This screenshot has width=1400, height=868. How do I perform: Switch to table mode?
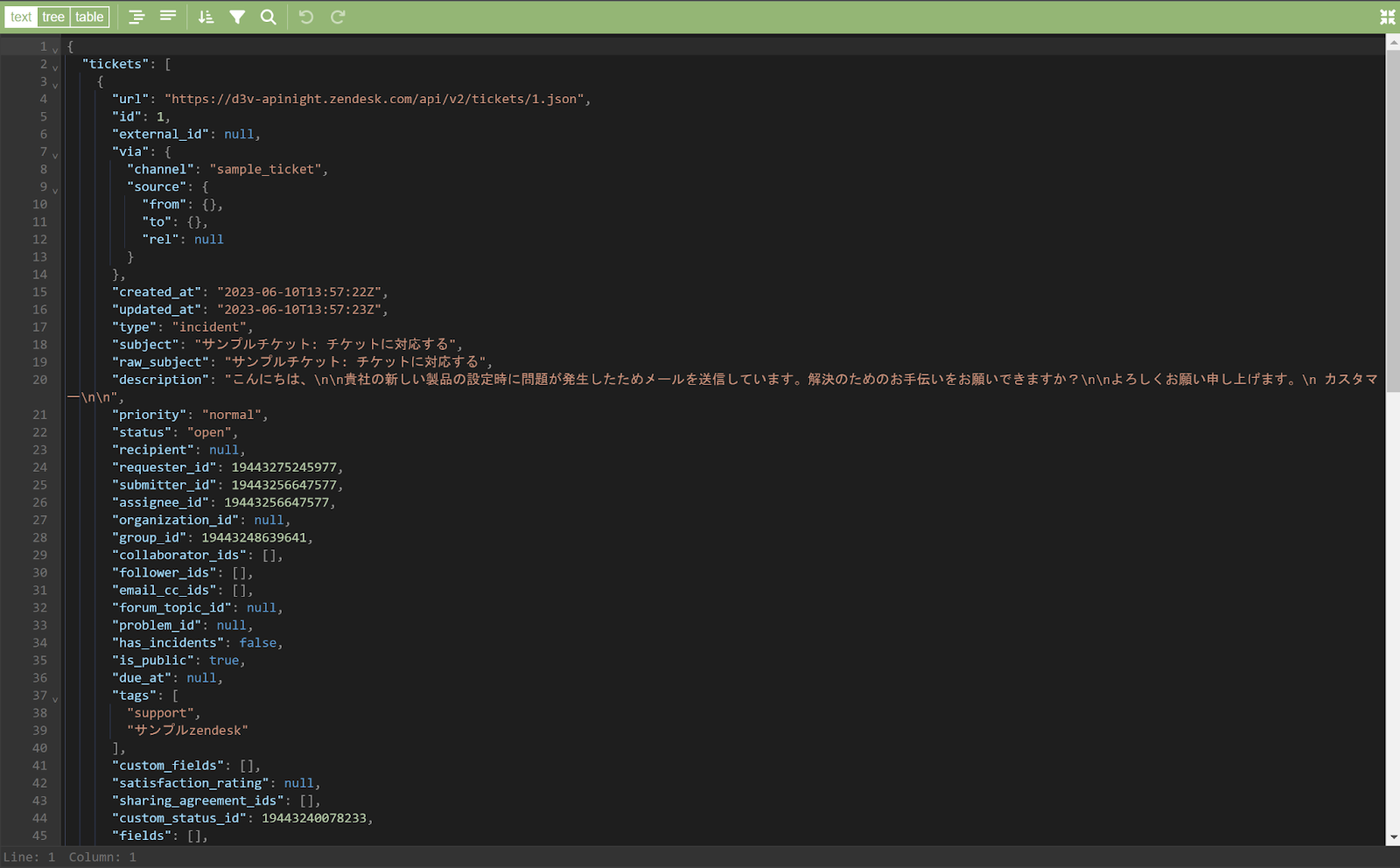coord(89,17)
